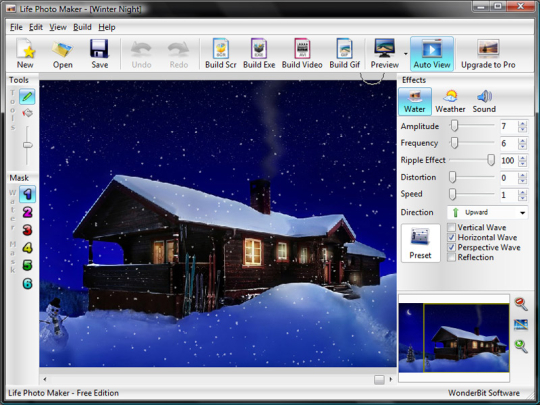Open the Build menu
The image size is (540, 405).
(x=82, y=27)
